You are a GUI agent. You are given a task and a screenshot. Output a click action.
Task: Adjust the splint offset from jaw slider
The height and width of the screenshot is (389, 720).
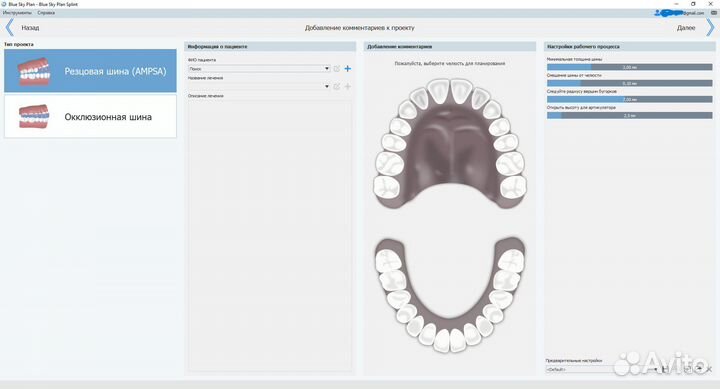point(630,83)
